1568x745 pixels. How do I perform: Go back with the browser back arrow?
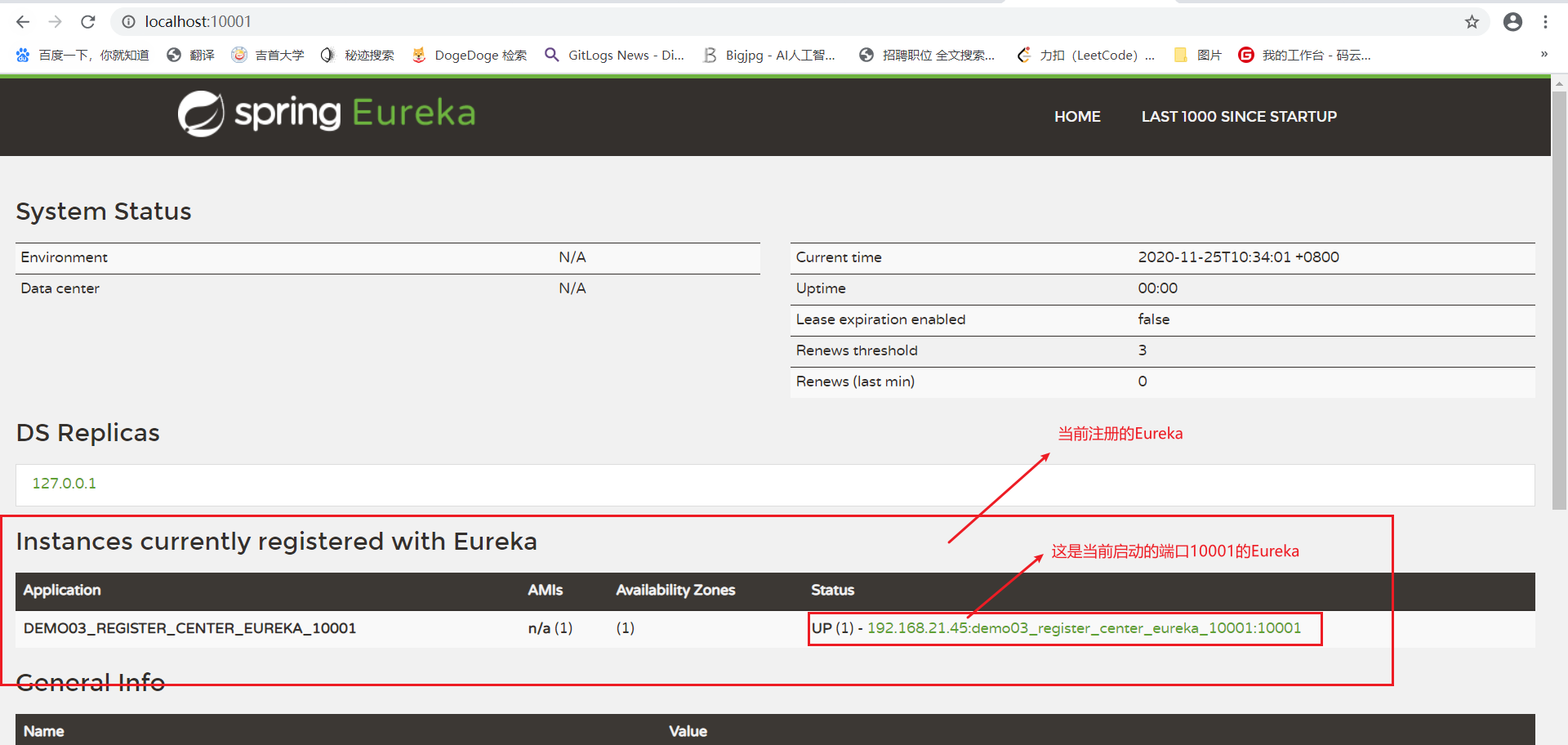[x=23, y=22]
